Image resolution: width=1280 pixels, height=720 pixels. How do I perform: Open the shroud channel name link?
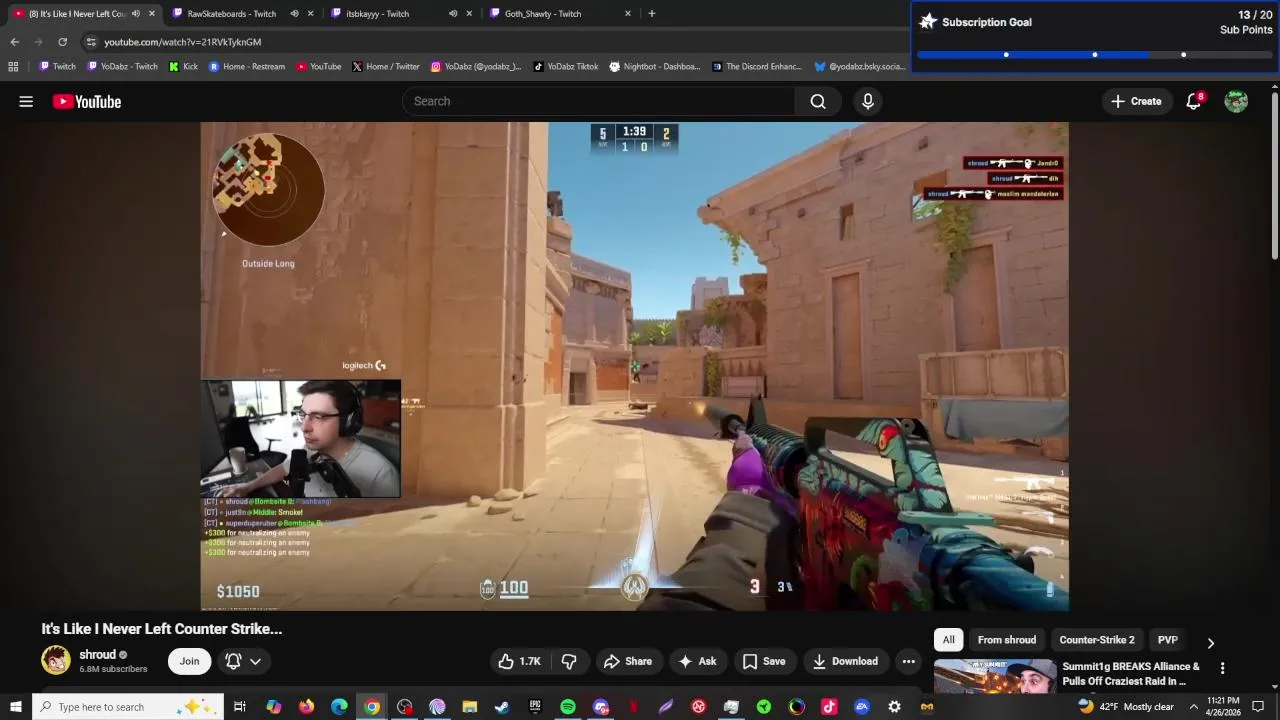point(98,655)
